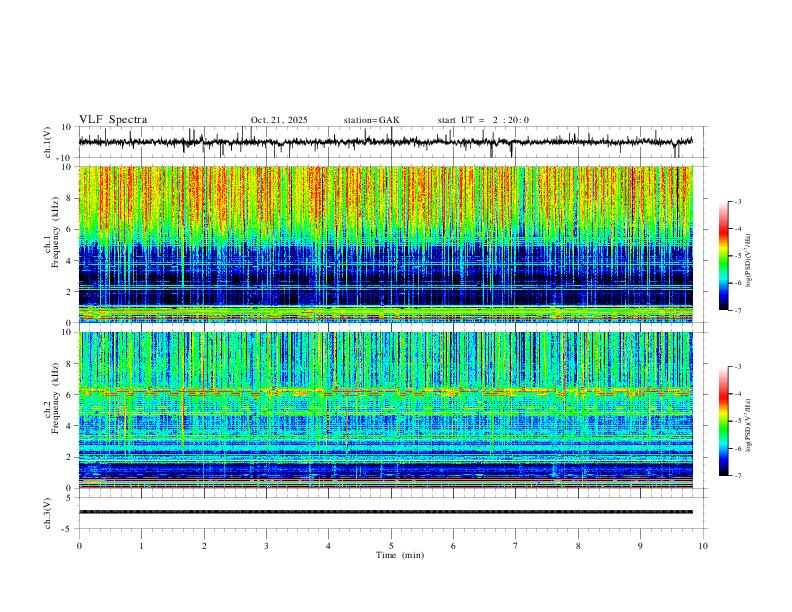Click the "start UT = 2:20:0" text
Image resolution: width=792 pixels, height=612 pixels.
point(483,120)
